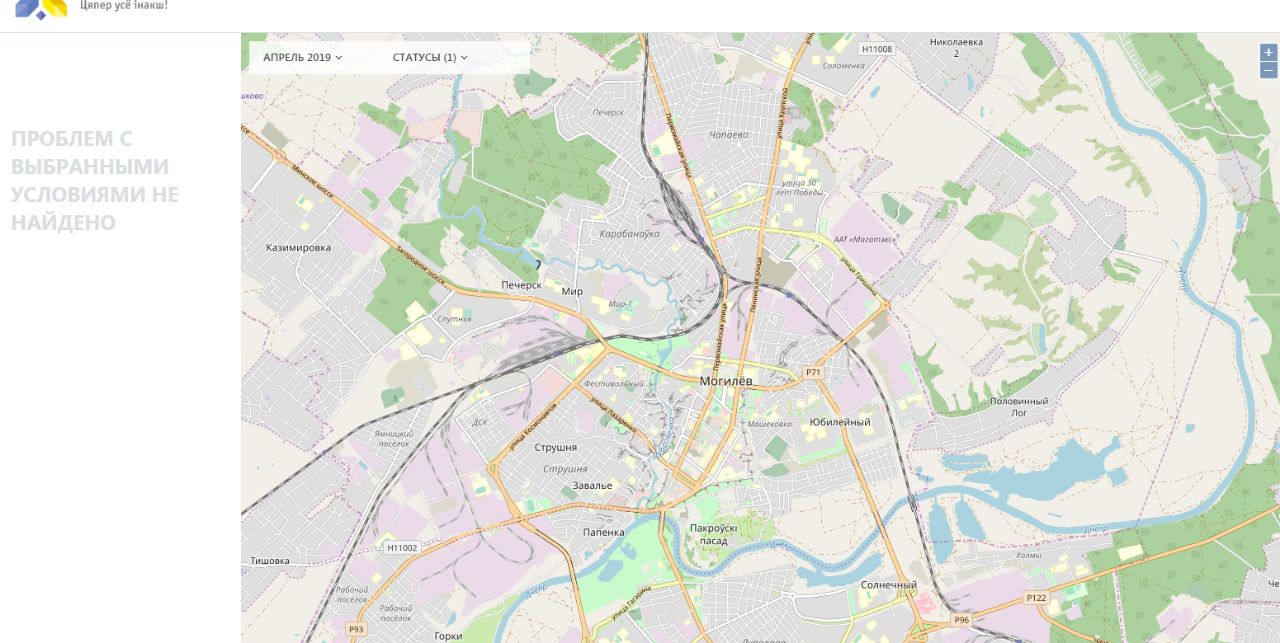Click the Мир-1 map label
Image resolution: width=1280 pixels, height=643 pixels.
tap(620, 303)
